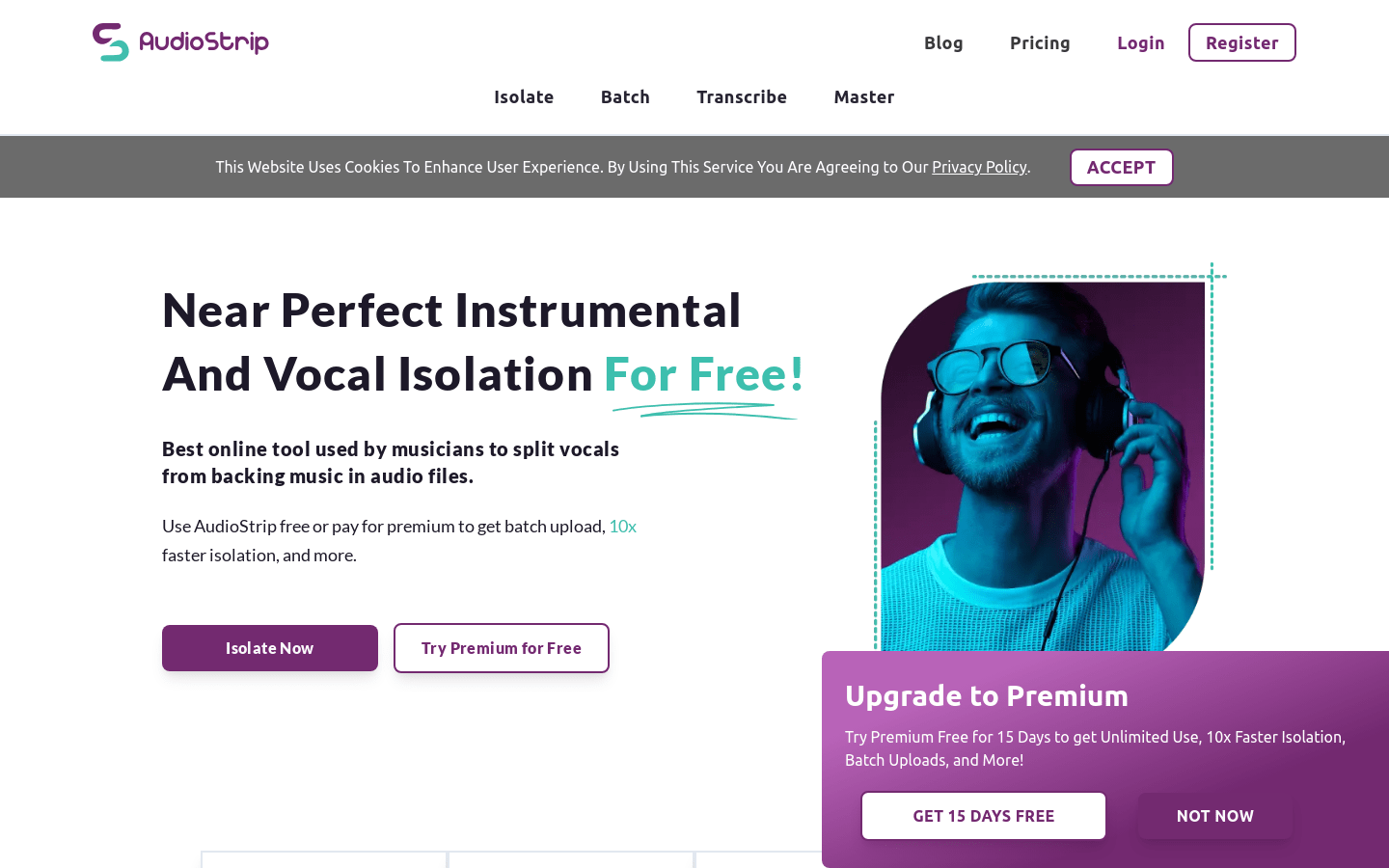1389x868 pixels.
Task: Accept the cookies notice
Action: [1121, 167]
